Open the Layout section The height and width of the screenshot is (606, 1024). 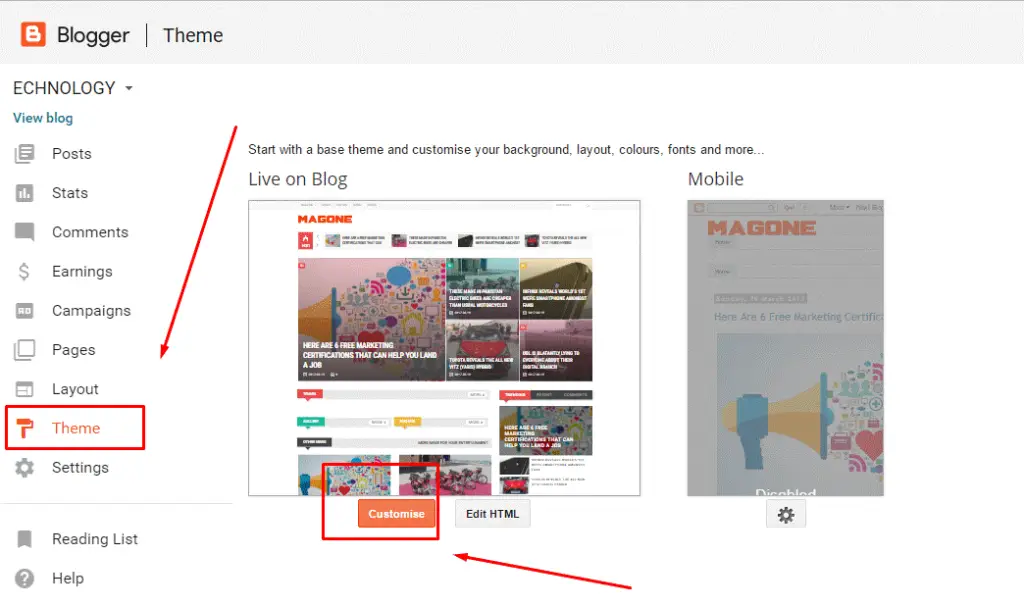(75, 389)
